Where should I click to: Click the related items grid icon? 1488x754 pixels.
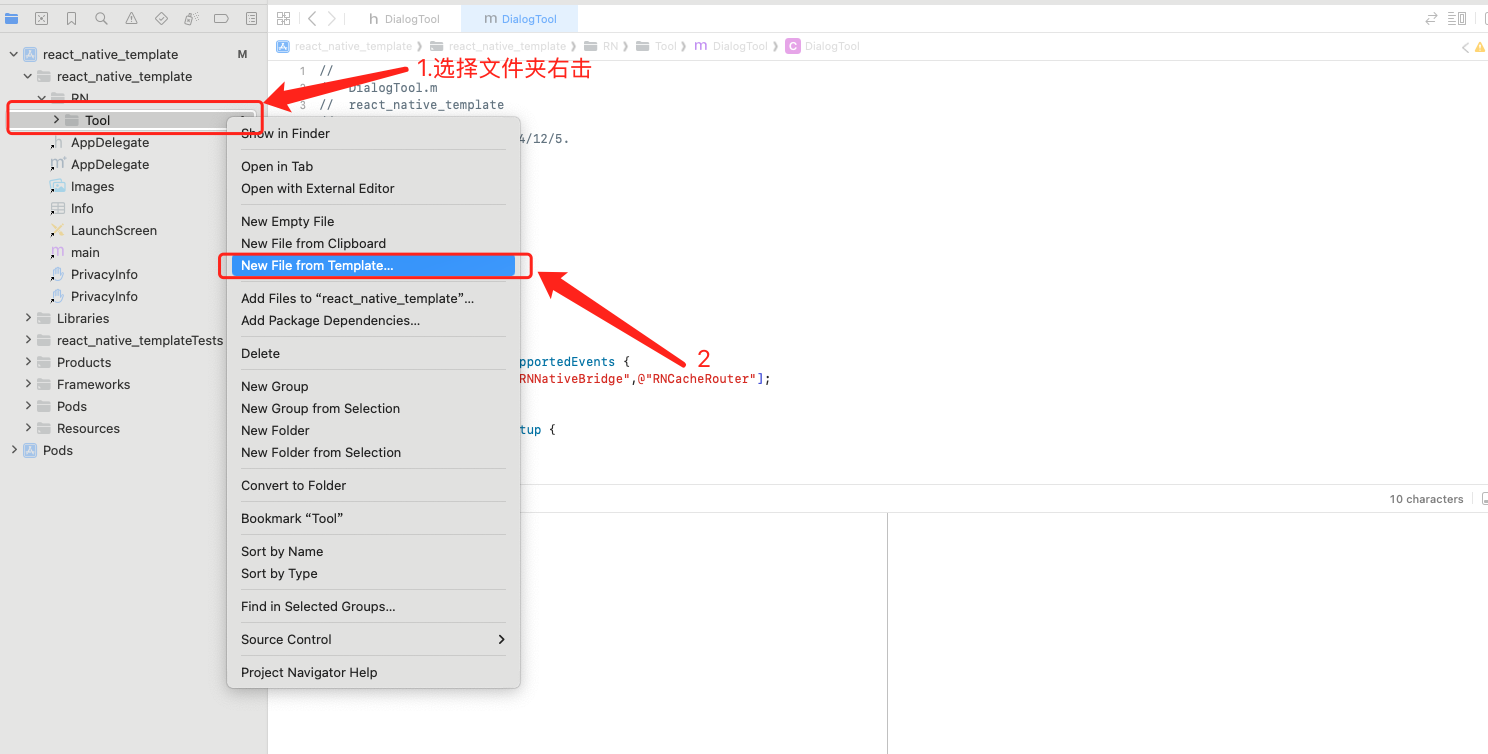pyautogui.click(x=283, y=19)
